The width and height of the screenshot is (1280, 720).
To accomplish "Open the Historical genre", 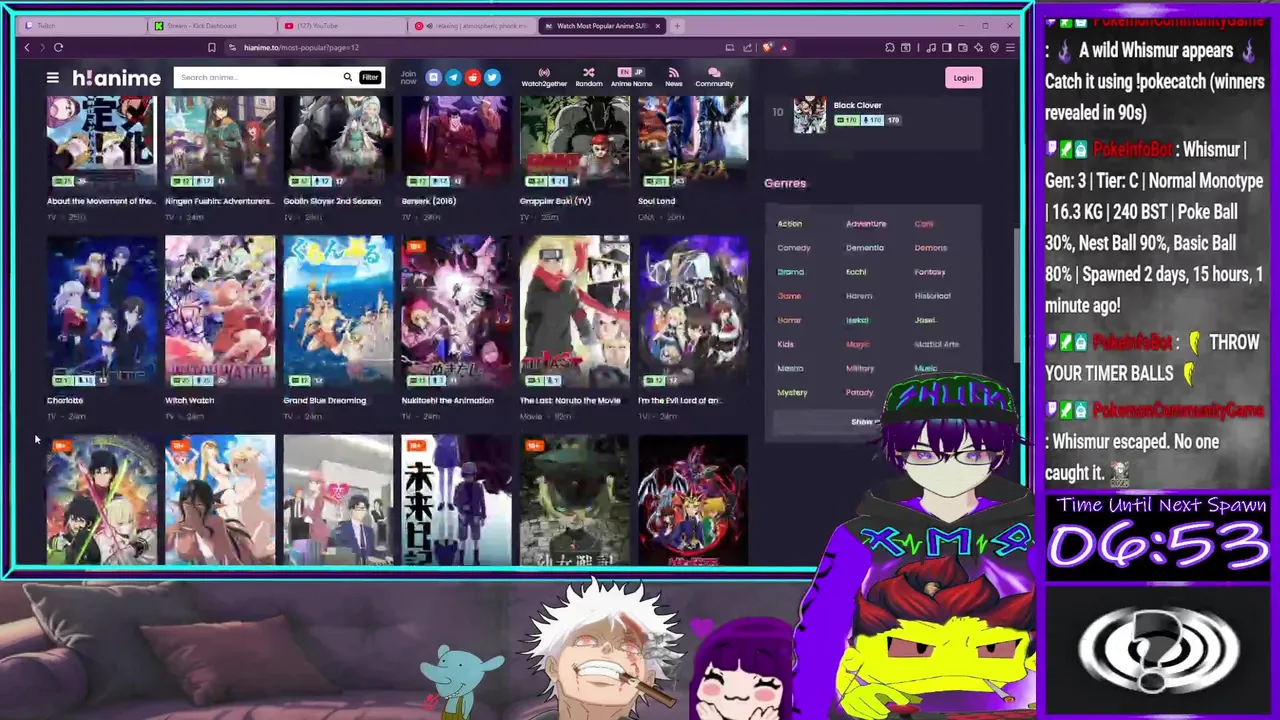I will pyautogui.click(x=933, y=296).
